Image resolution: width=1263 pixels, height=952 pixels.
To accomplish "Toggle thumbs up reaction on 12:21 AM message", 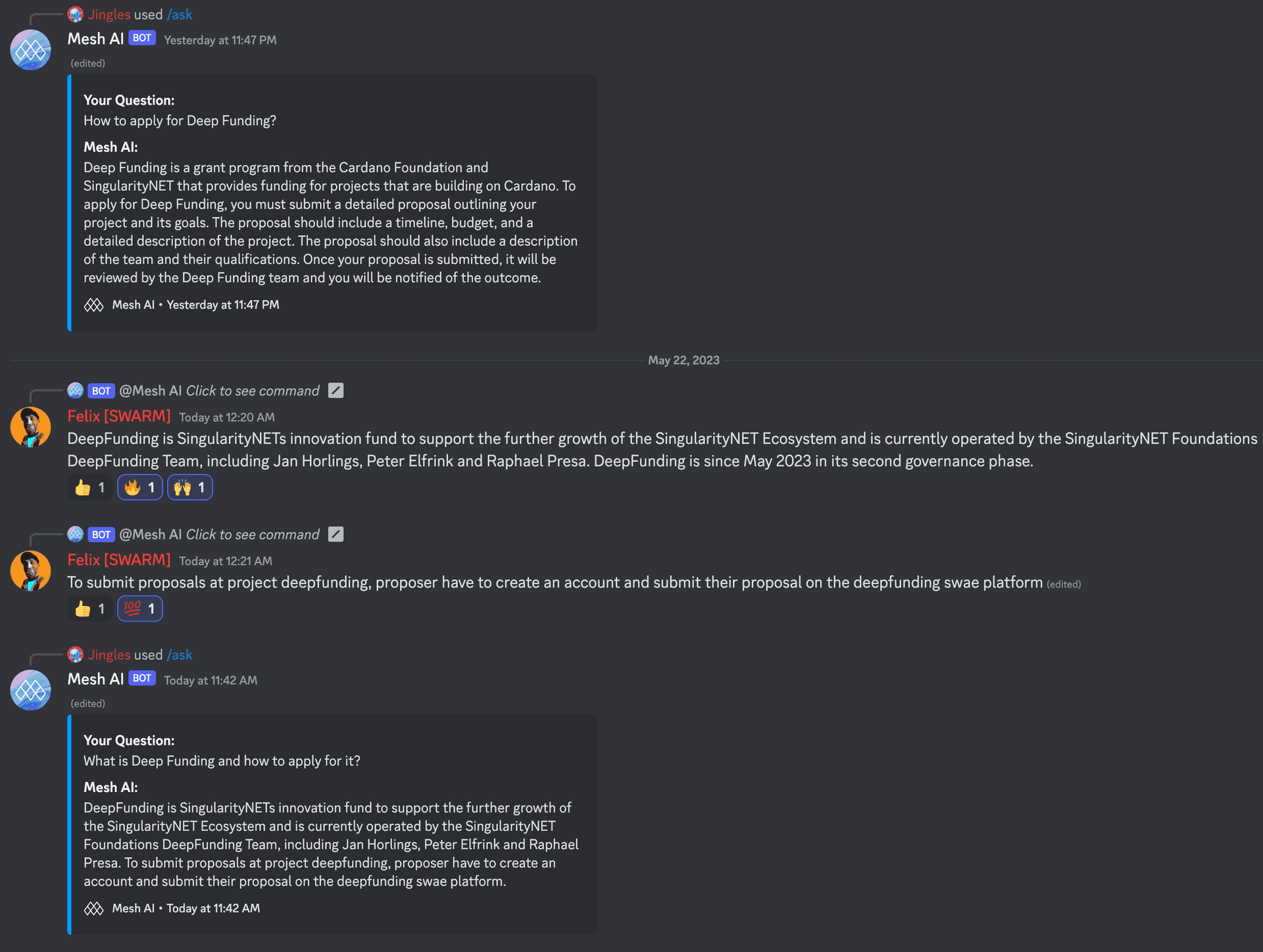I will click(x=90, y=609).
